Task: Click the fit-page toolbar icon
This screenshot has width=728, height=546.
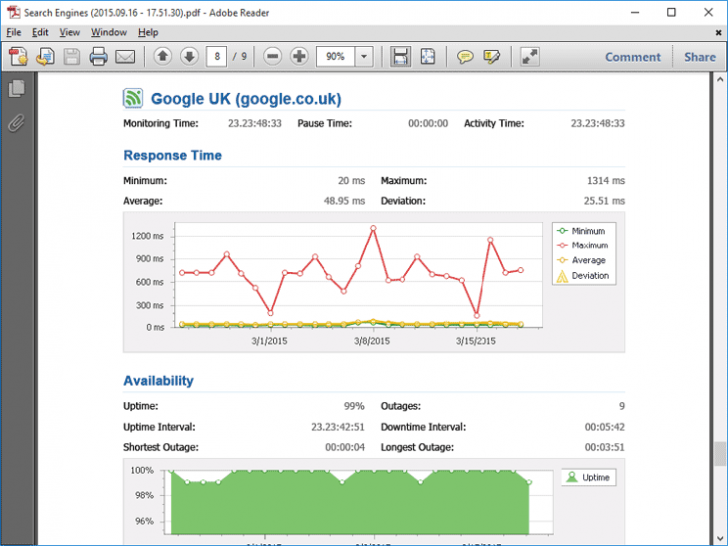Action: click(428, 57)
